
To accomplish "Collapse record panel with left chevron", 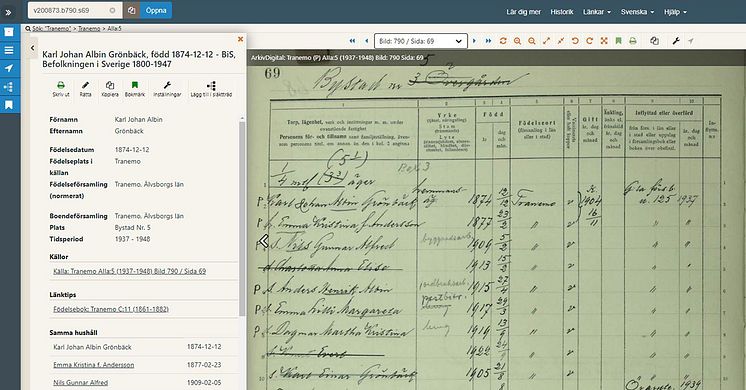I will (x=32, y=48).
